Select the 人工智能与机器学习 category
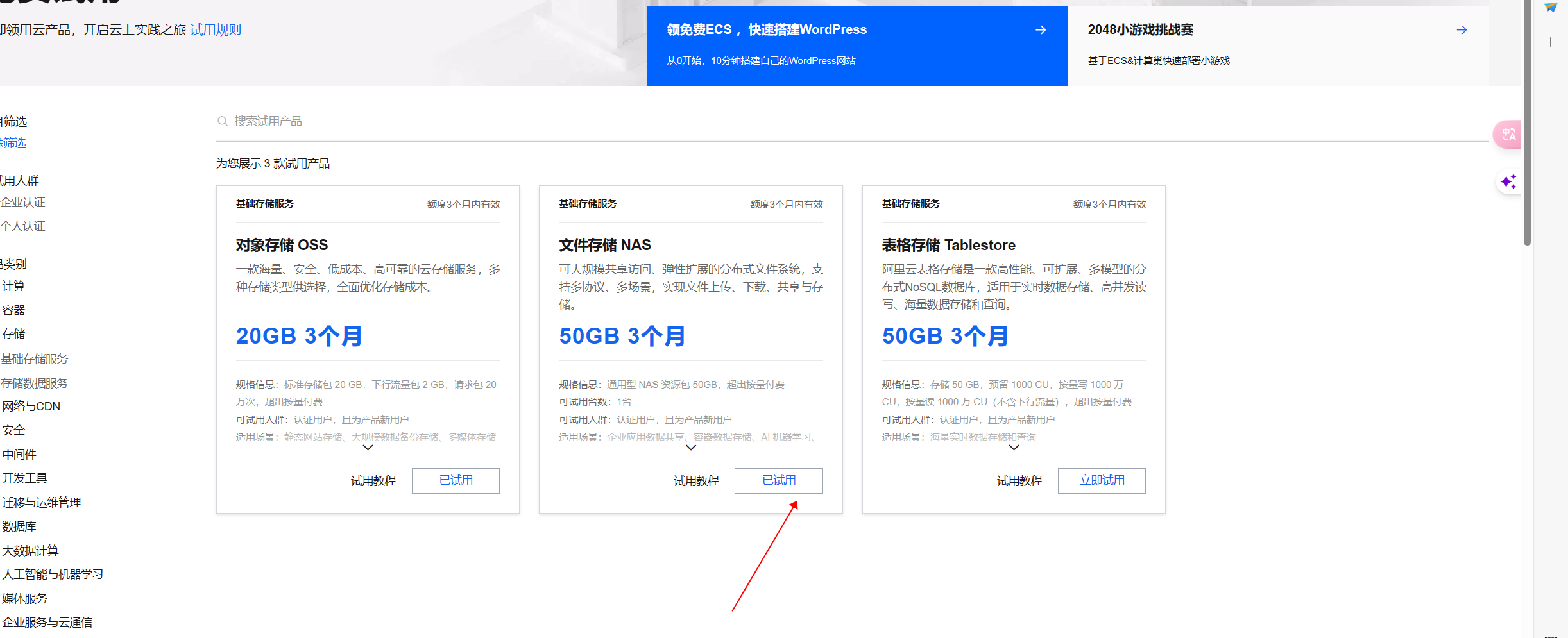Screen dimensions: 1568x638 (x=53, y=575)
